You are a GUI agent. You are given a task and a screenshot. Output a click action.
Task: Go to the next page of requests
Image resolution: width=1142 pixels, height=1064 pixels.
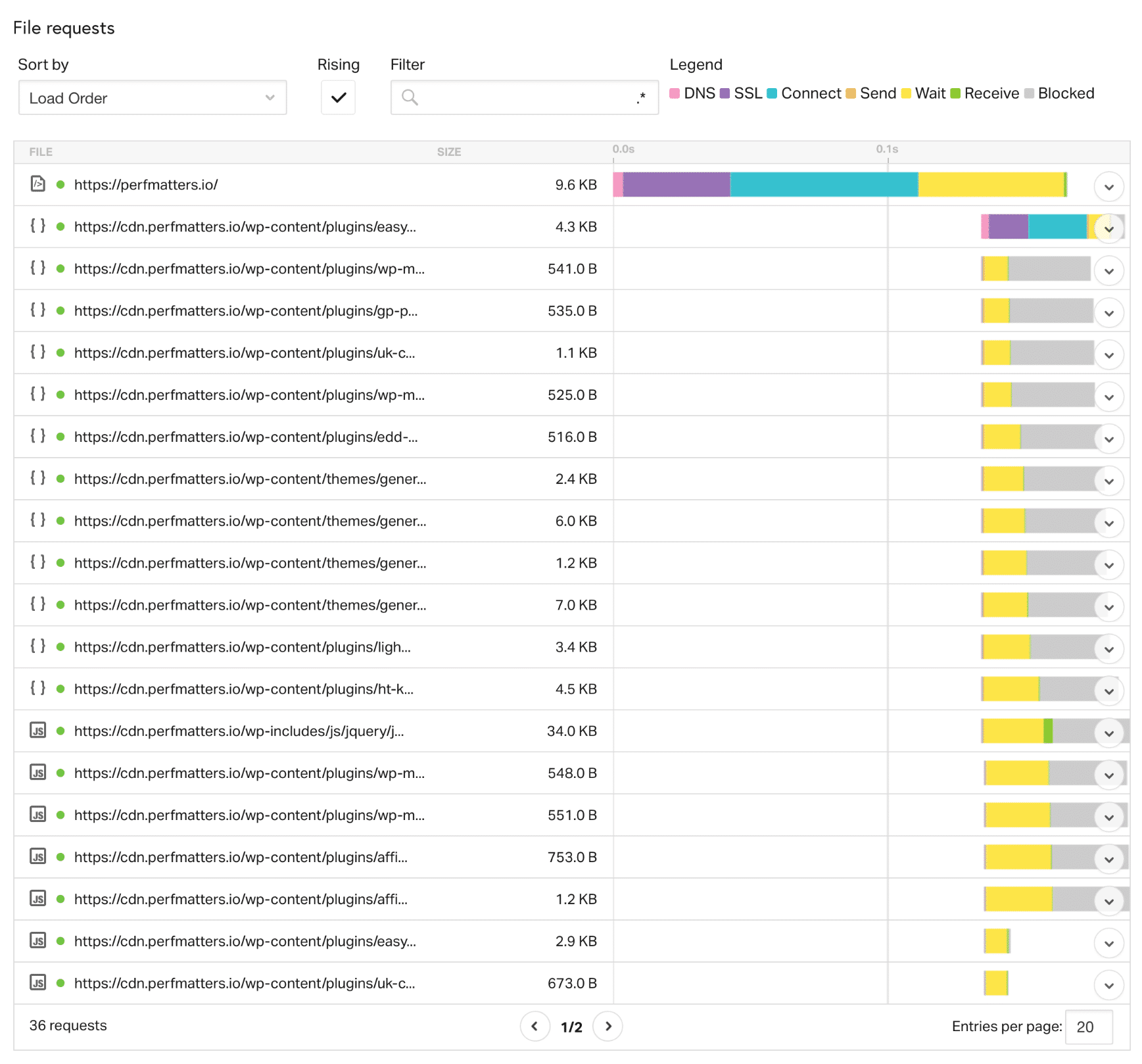(x=608, y=1026)
